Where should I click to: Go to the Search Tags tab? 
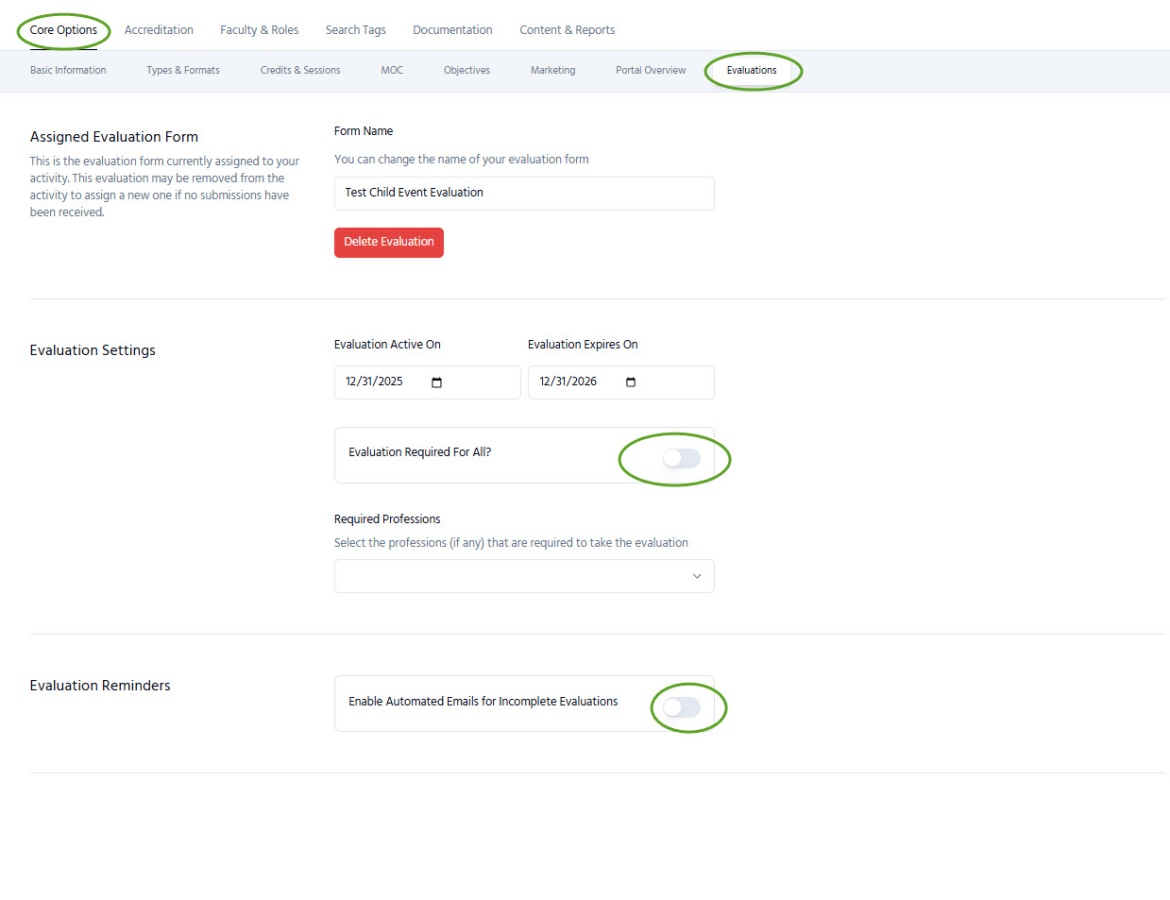coord(355,30)
